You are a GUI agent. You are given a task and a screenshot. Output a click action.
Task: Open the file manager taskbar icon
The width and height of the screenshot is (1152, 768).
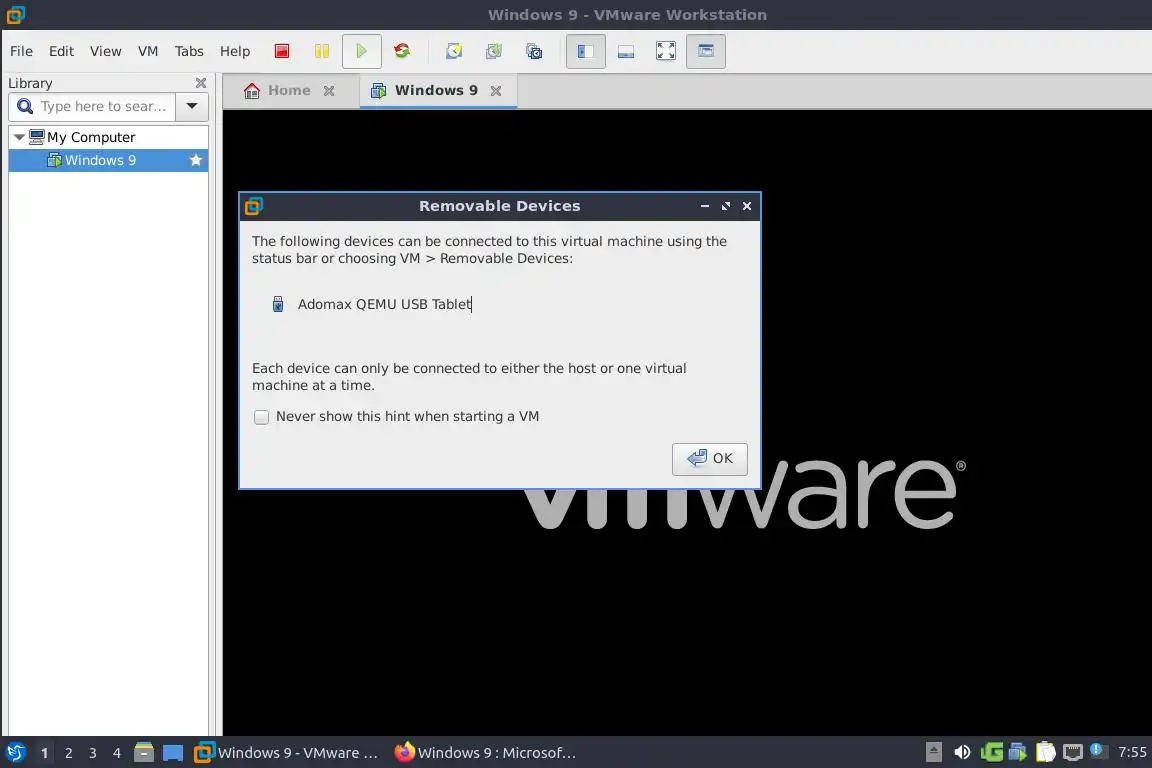pos(144,753)
